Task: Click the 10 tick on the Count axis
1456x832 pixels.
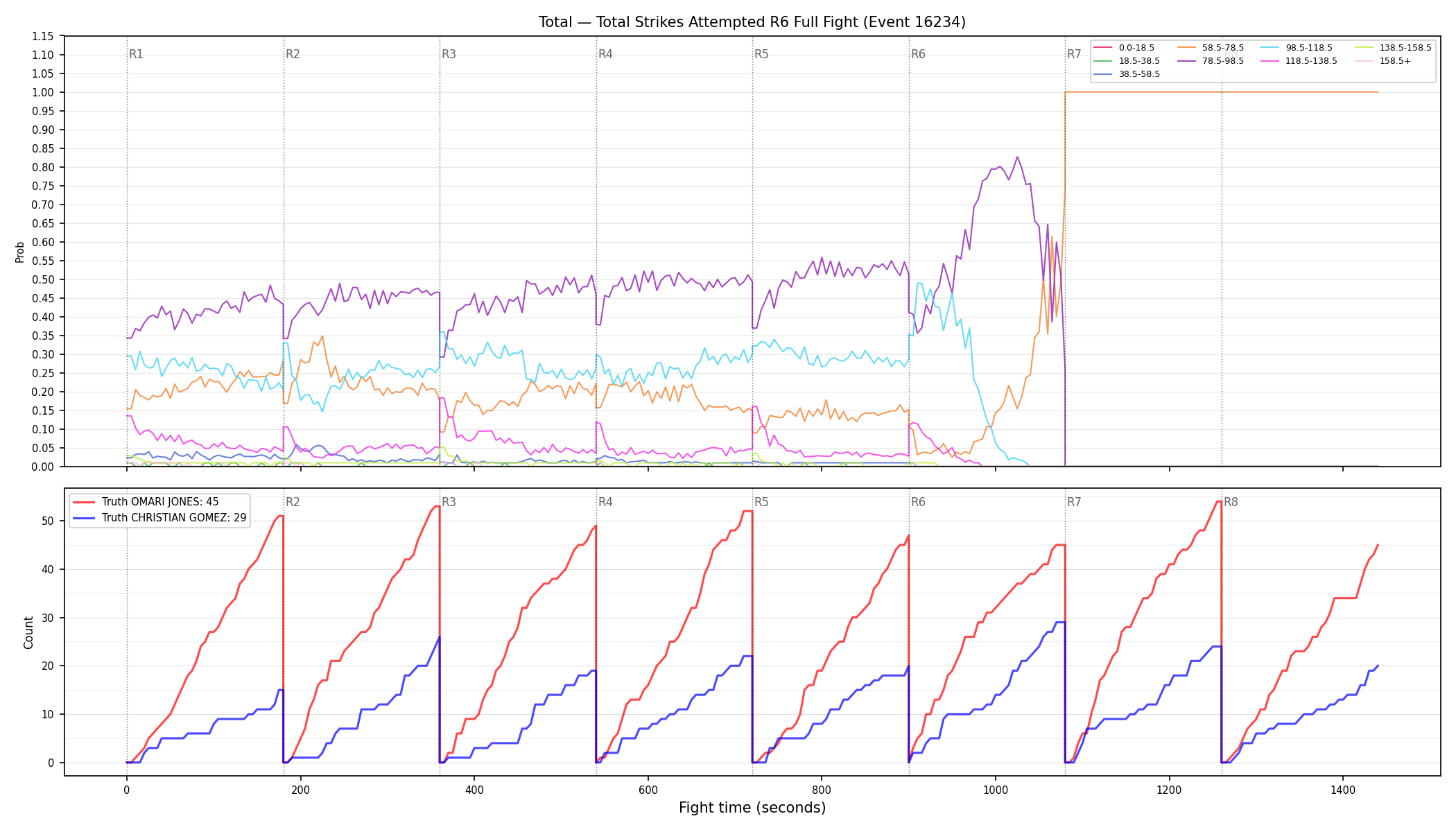Action: click(x=48, y=714)
